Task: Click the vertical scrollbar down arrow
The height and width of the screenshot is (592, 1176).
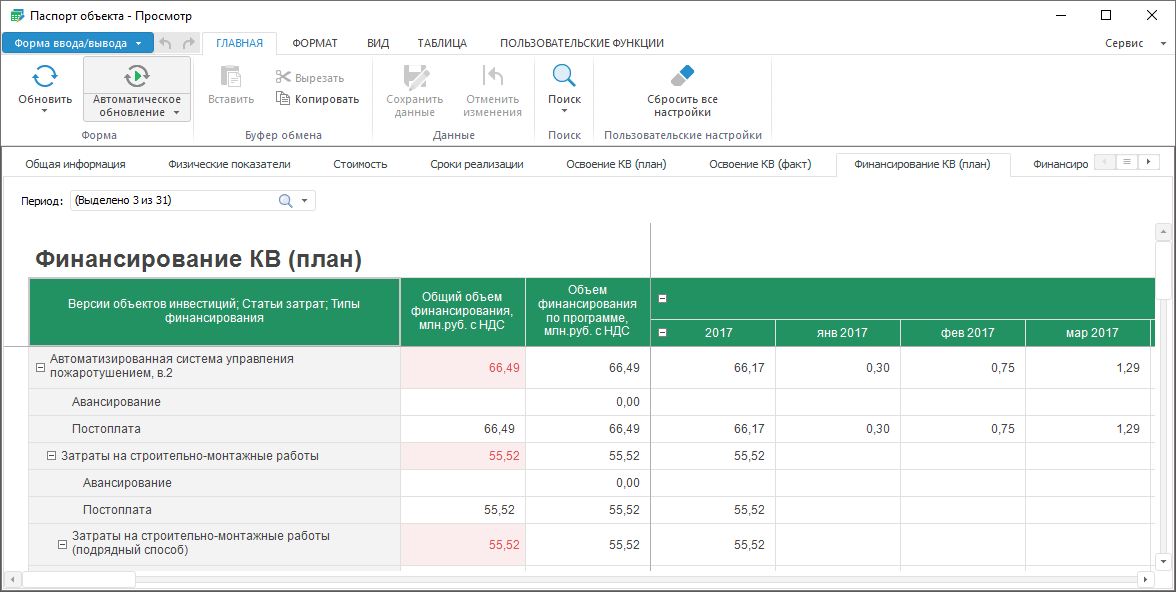Action: [1163, 561]
